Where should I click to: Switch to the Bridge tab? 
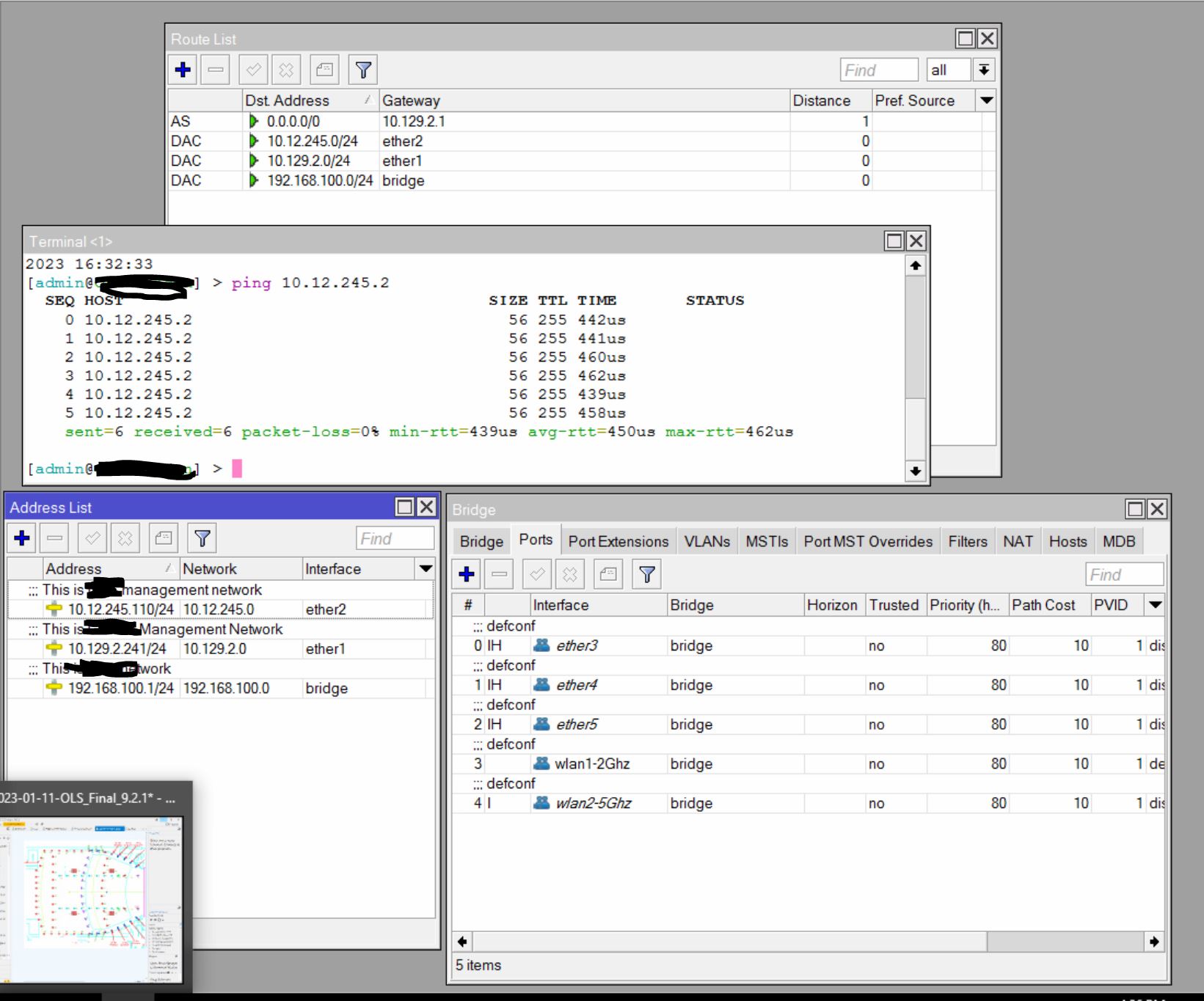[481, 541]
